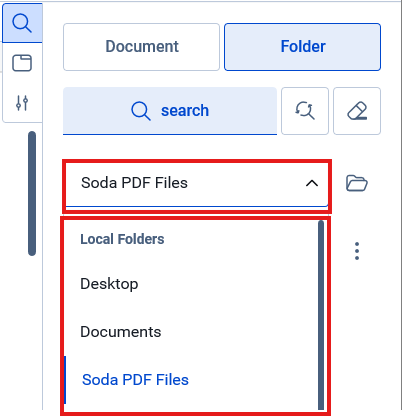
Task: Open the Soda PDF Files folder dropdown
Action: tap(197, 183)
